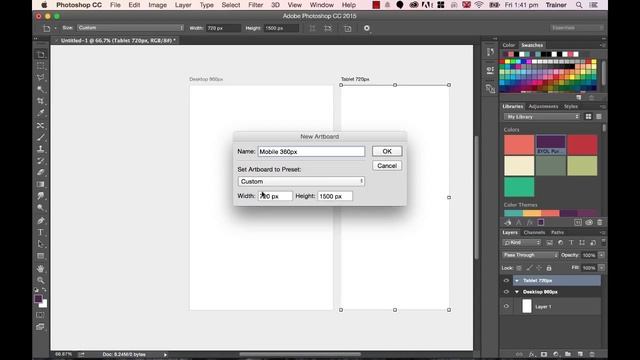Toggle type layer filter in Layers panel
The height and width of the screenshot is (360, 640).
[571, 243]
